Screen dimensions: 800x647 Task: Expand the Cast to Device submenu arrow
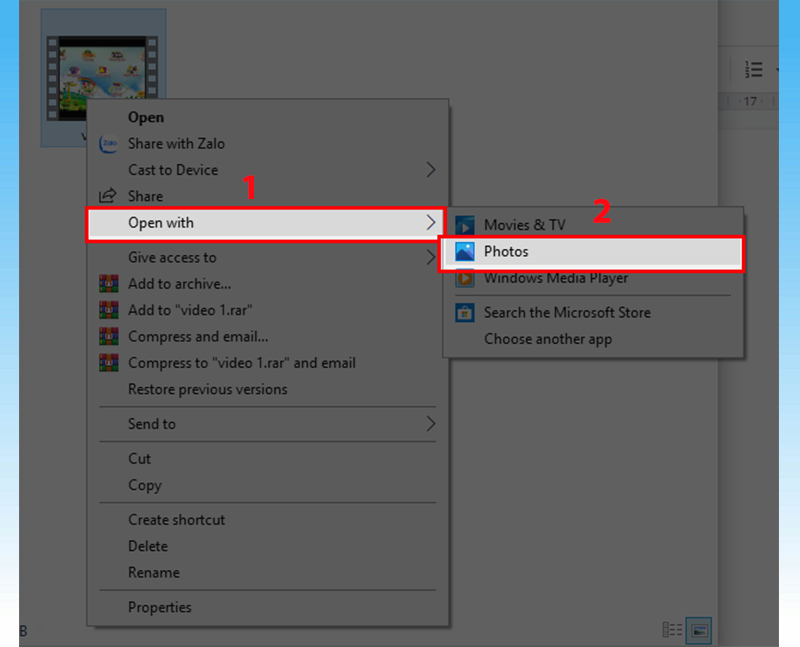[431, 170]
